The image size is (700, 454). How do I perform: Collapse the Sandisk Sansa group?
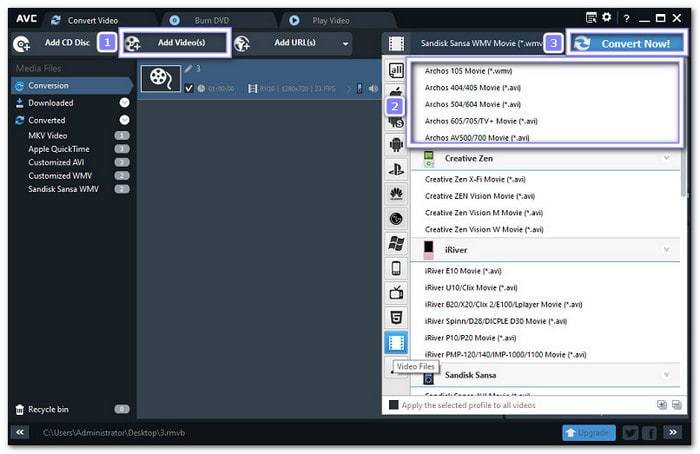pyautogui.click(x=667, y=375)
